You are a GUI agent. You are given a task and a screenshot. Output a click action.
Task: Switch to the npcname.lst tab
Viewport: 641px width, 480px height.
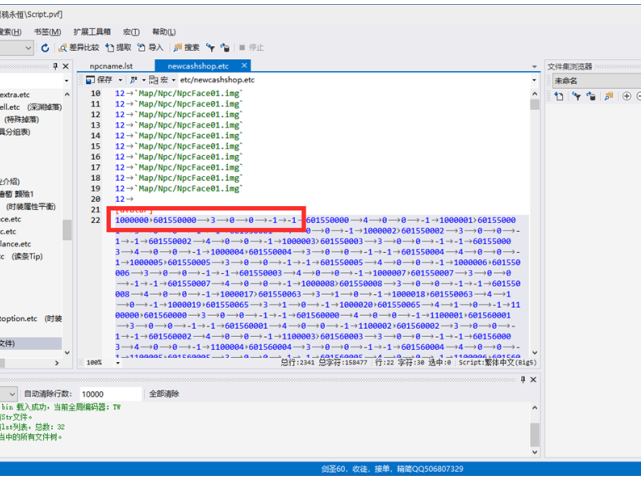pyautogui.click(x=110, y=66)
